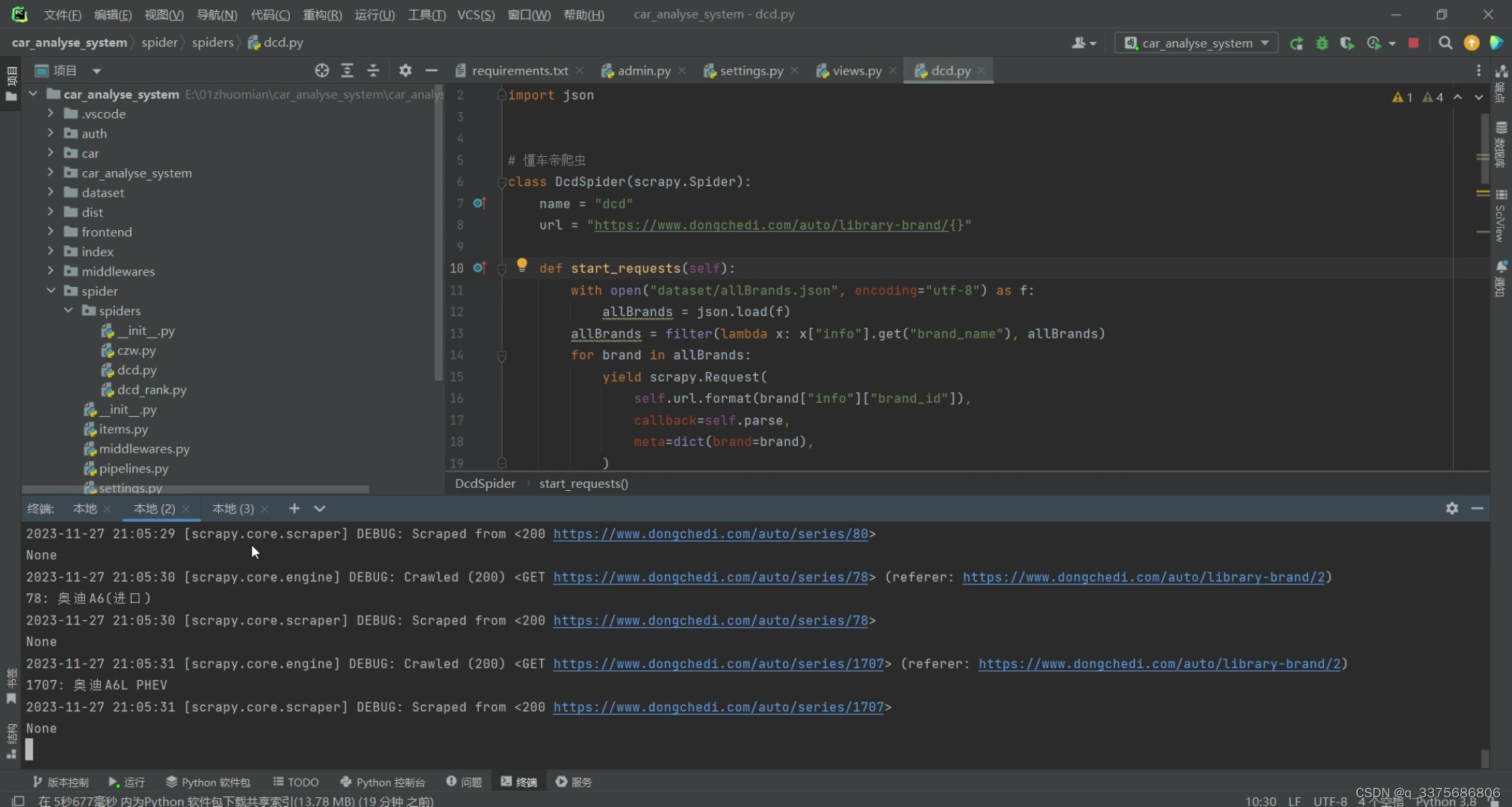Screen dimensions: 1512x807
Task: Click the search icon in top toolbar
Action: click(x=1445, y=43)
